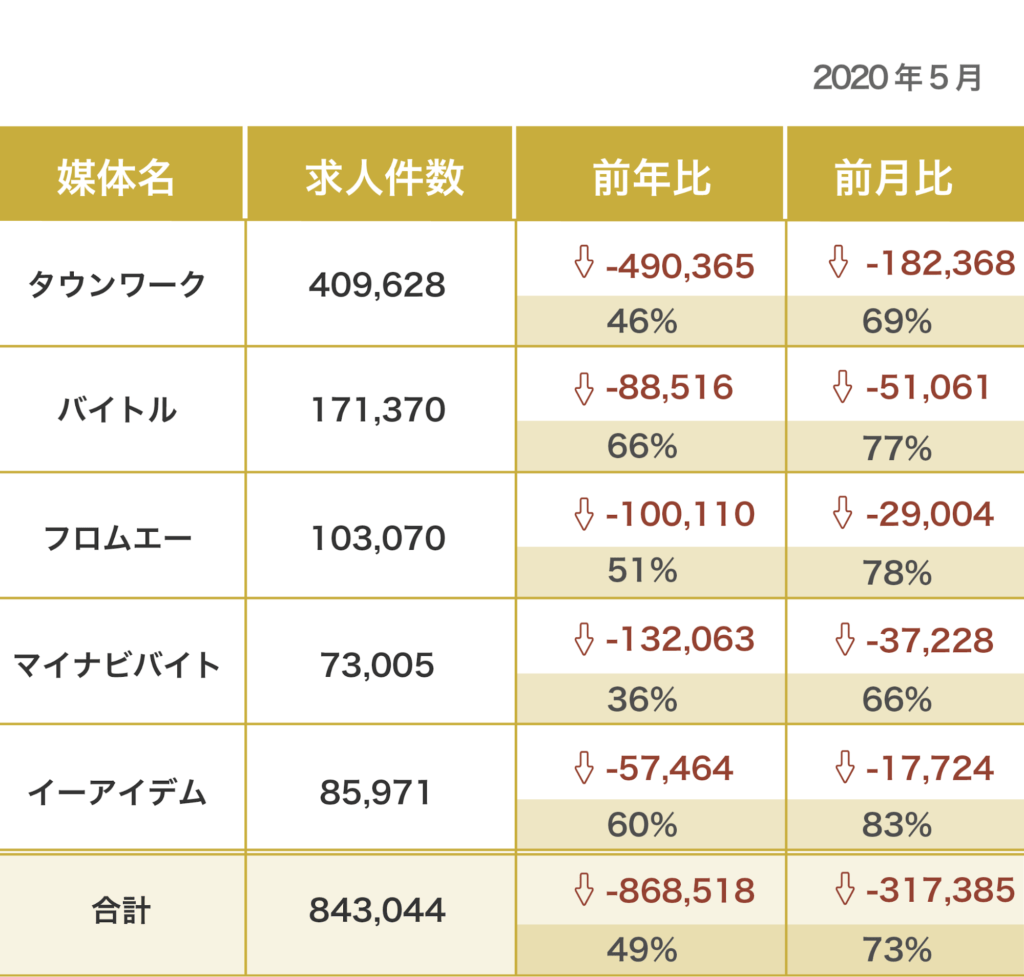
Task: Click the イーアイデム row label
Action: pos(117,793)
